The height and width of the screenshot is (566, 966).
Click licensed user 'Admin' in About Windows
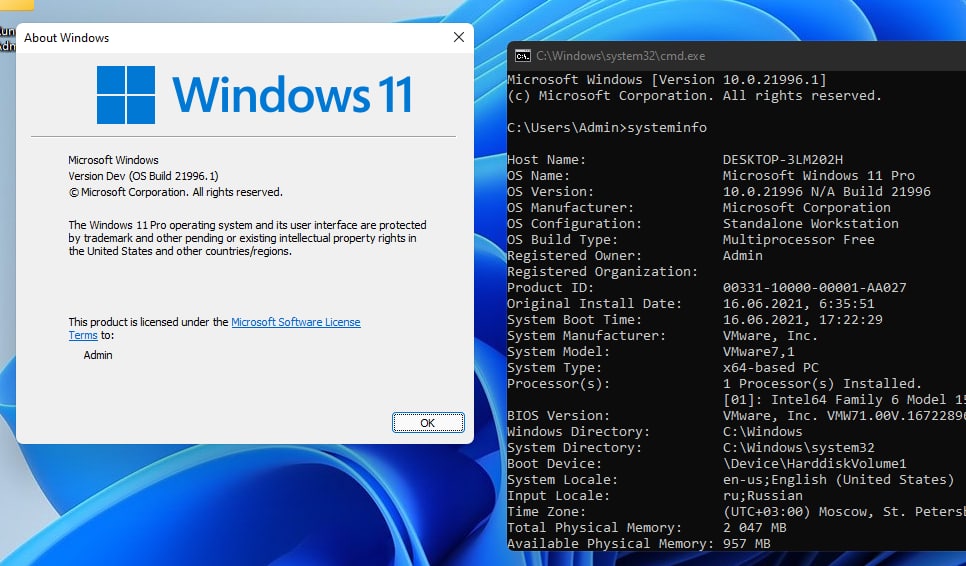98,355
